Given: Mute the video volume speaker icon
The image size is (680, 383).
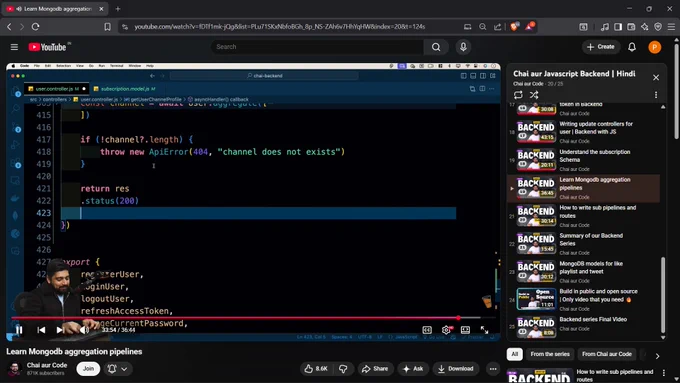Looking at the screenshot, I should [84, 330].
